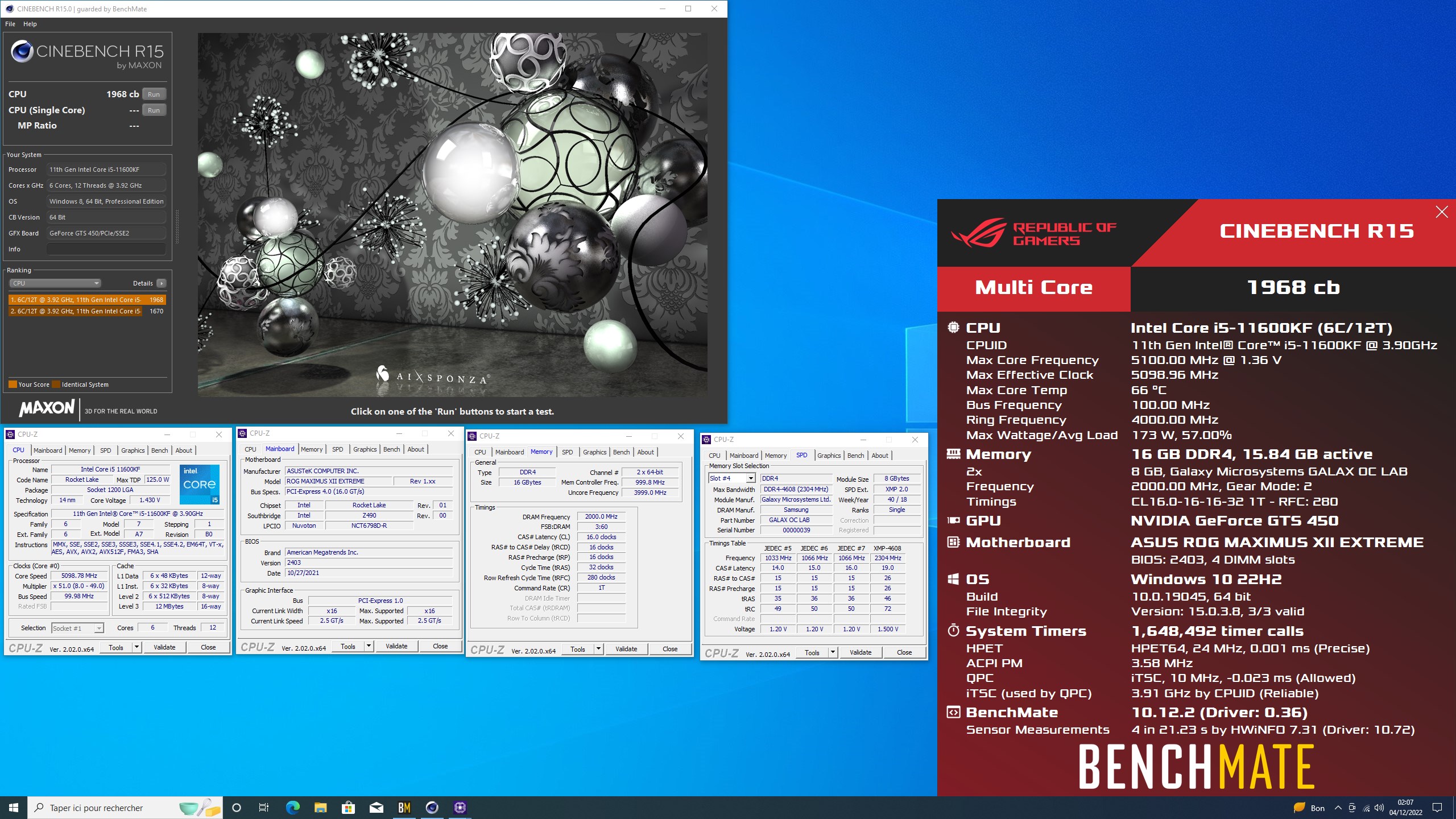Open weather widget labeled Bon
The height and width of the screenshot is (819, 1456).
click(x=1309, y=808)
